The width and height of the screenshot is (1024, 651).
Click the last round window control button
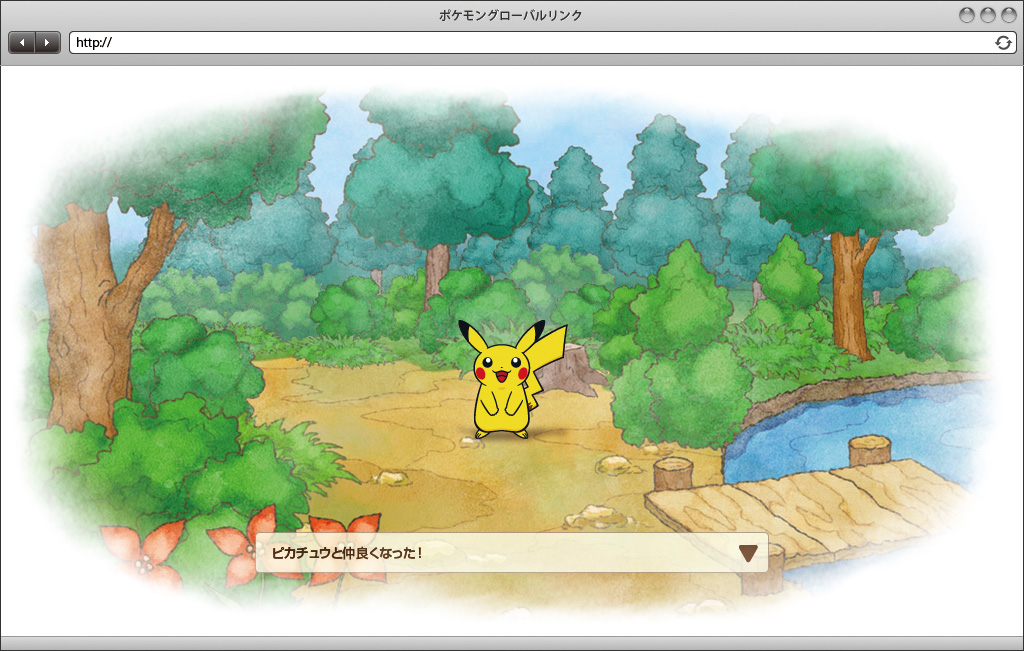[x=1008, y=15]
